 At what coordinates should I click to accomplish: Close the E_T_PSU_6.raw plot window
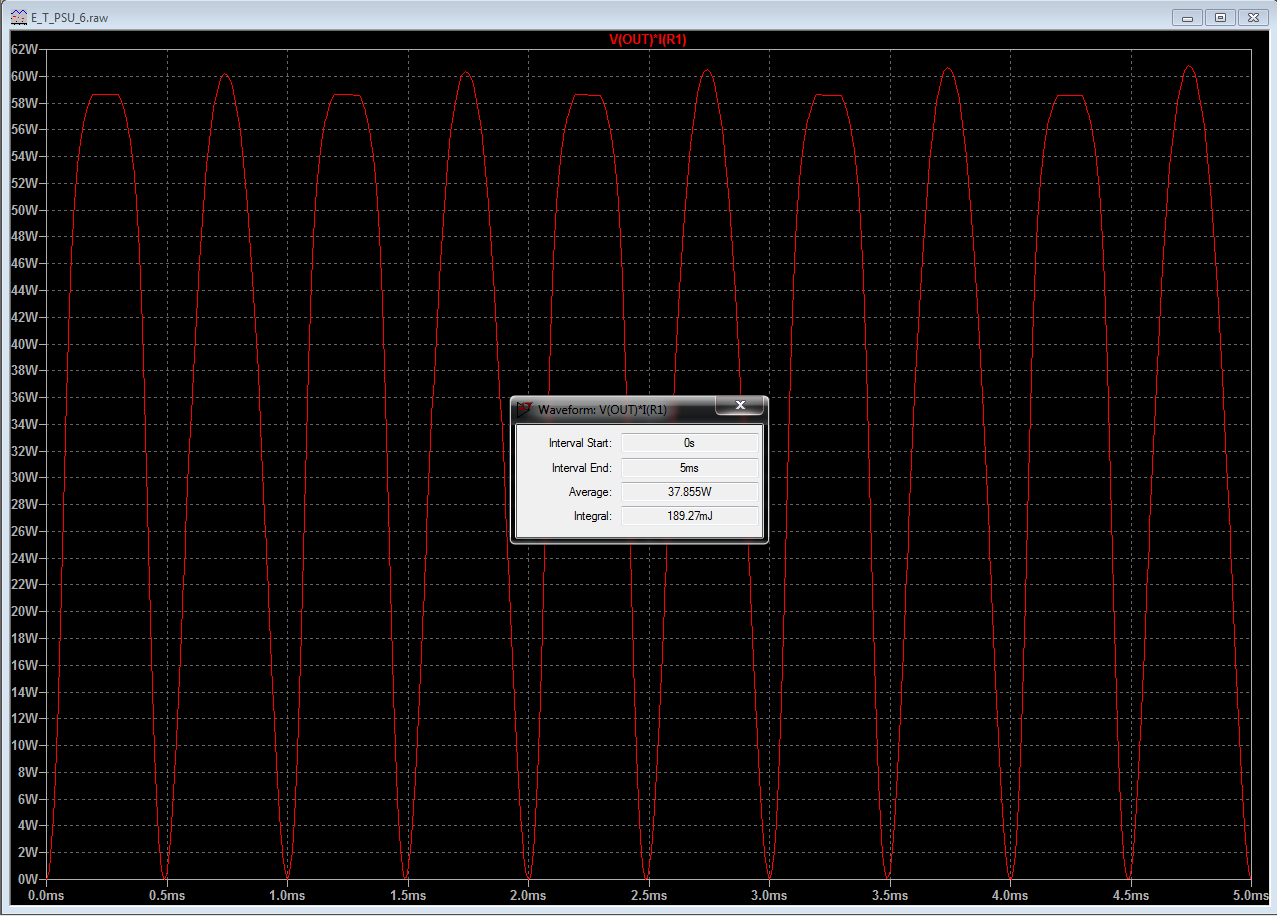click(x=1252, y=18)
